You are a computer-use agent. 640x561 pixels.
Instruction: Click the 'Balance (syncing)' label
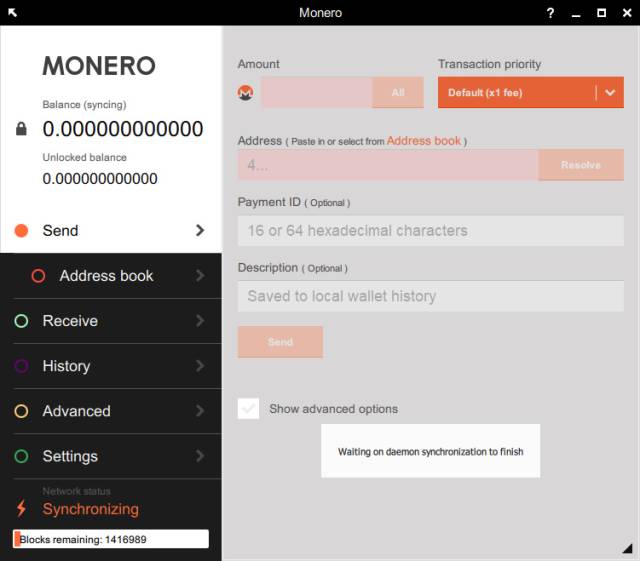(x=84, y=105)
